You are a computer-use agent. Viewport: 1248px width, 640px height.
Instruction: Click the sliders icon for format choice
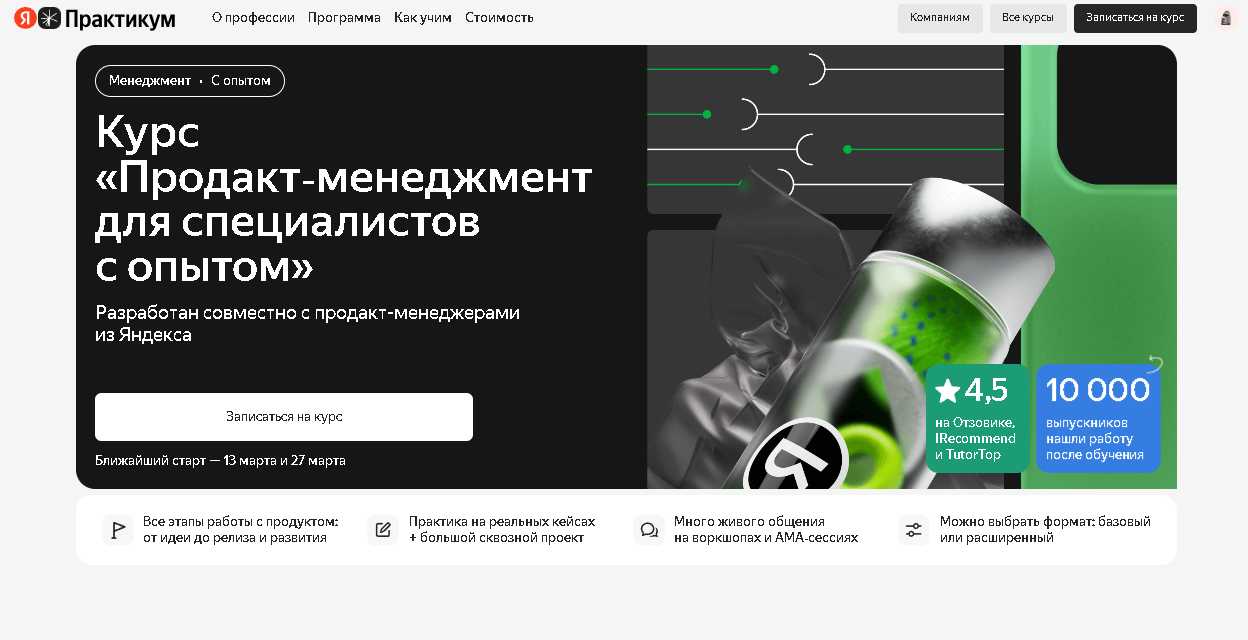[914, 530]
